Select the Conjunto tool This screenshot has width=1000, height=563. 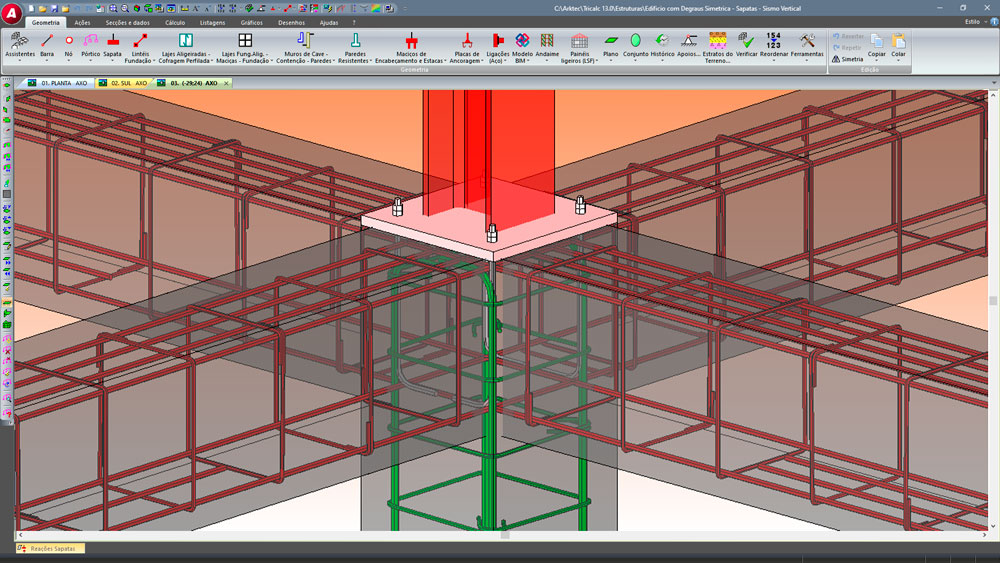pos(635,46)
